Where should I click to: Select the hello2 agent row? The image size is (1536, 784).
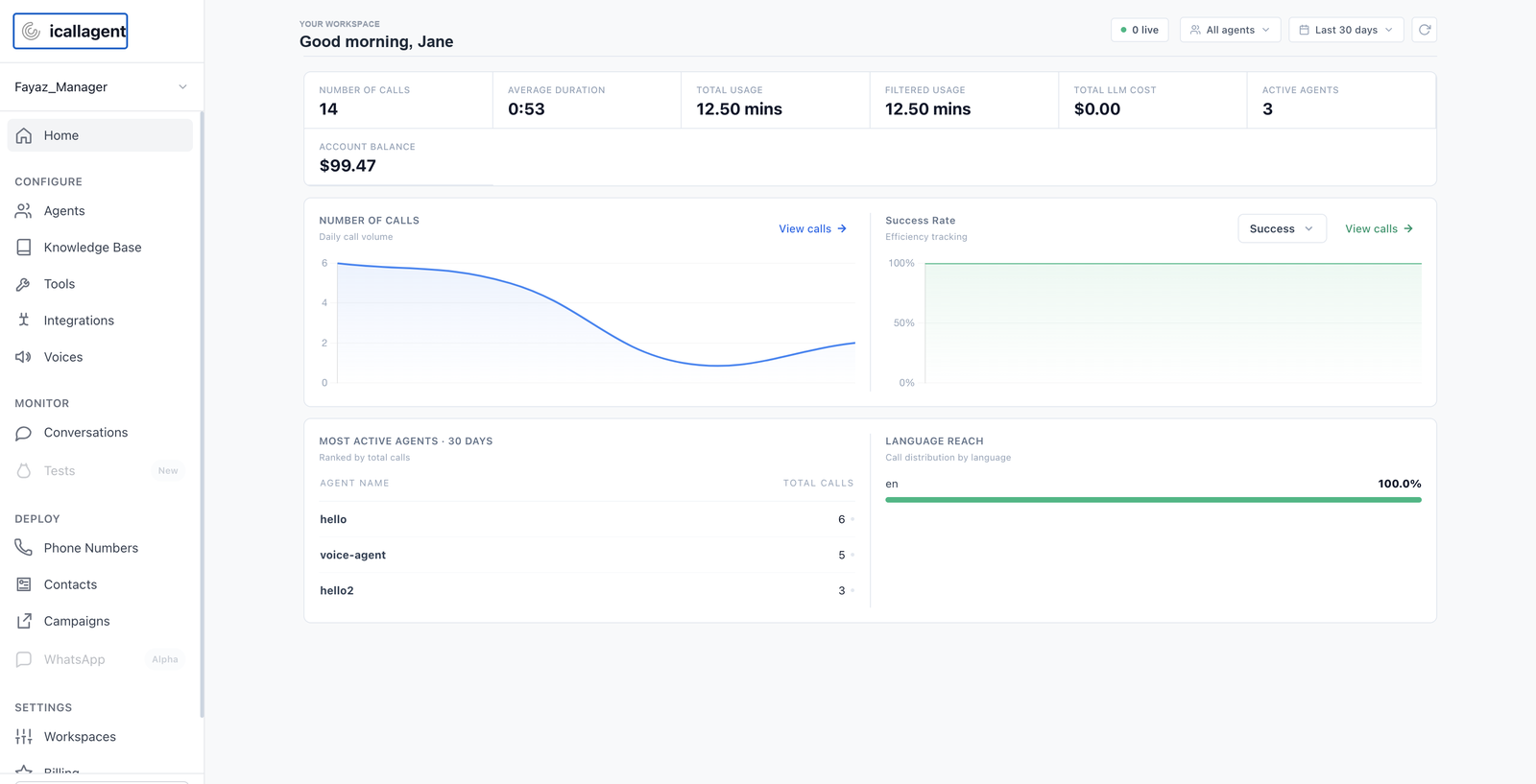click(x=587, y=590)
